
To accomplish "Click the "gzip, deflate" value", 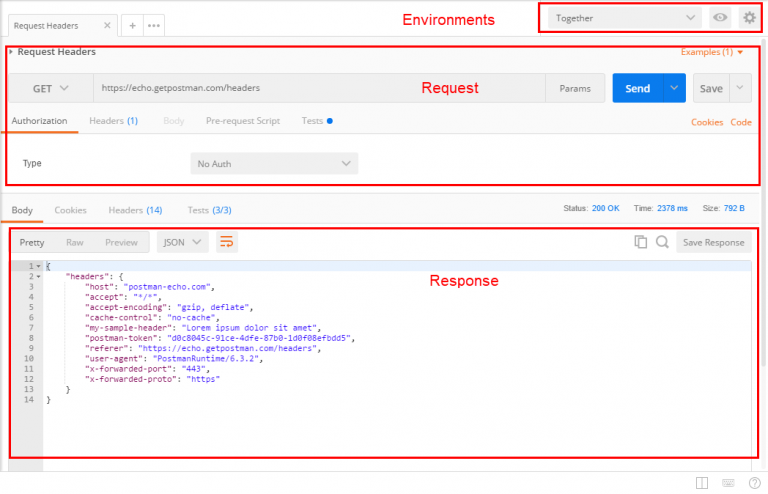I will 213,307.
